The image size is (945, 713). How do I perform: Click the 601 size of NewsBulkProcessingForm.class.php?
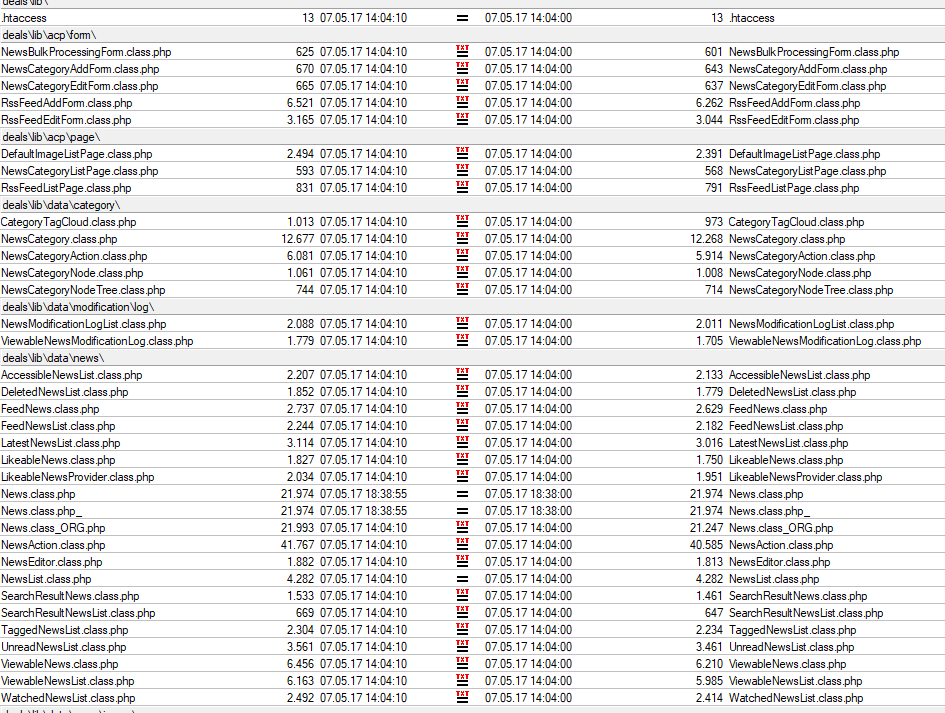click(x=714, y=52)
